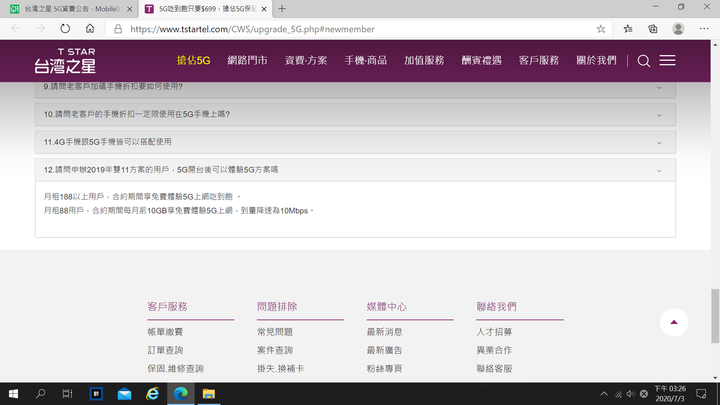Viewport: 720px width, 405px height.
Task: Go to browser home page icon
Action: [x=90, y=29]
